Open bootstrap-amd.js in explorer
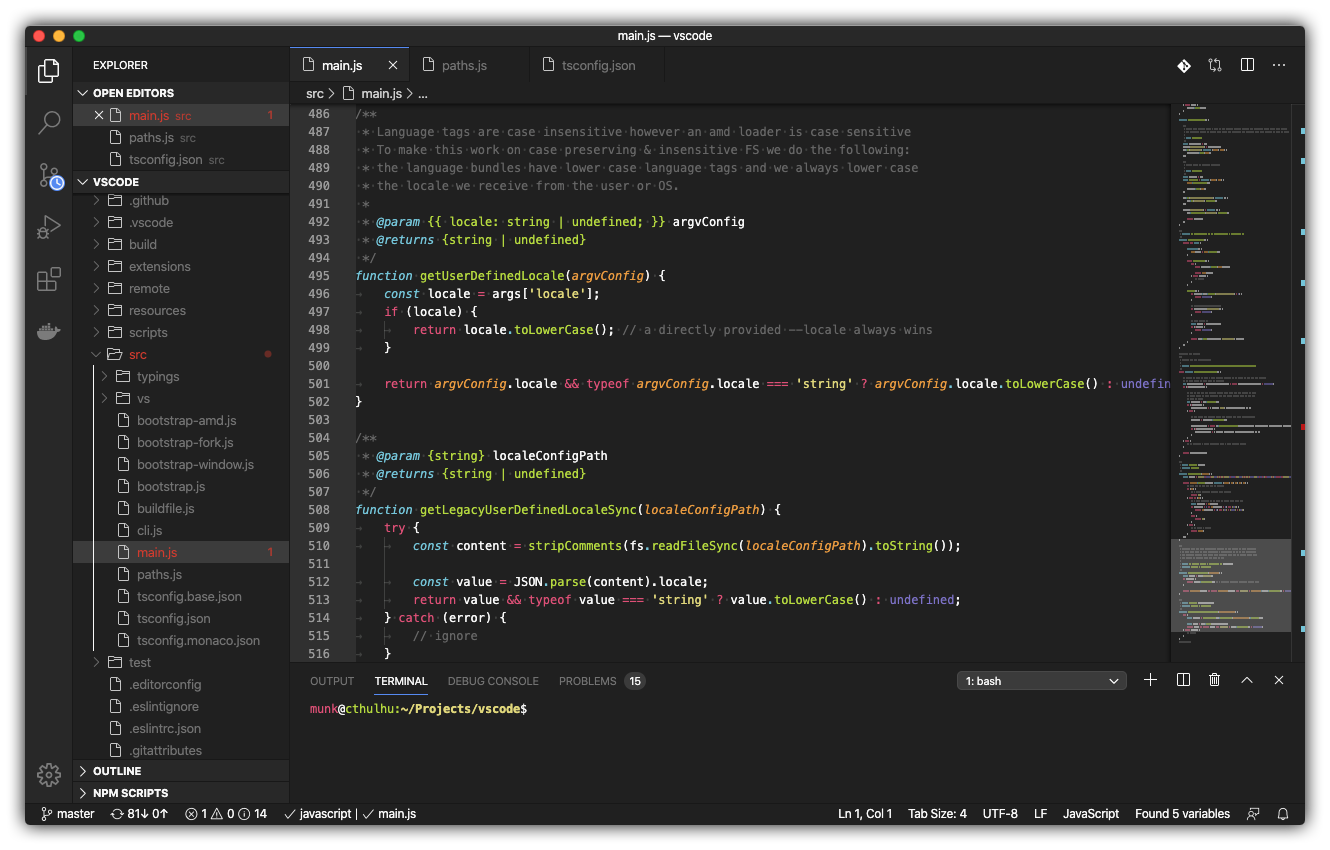This screenshot has height=850, width=1330. point(181,421)
